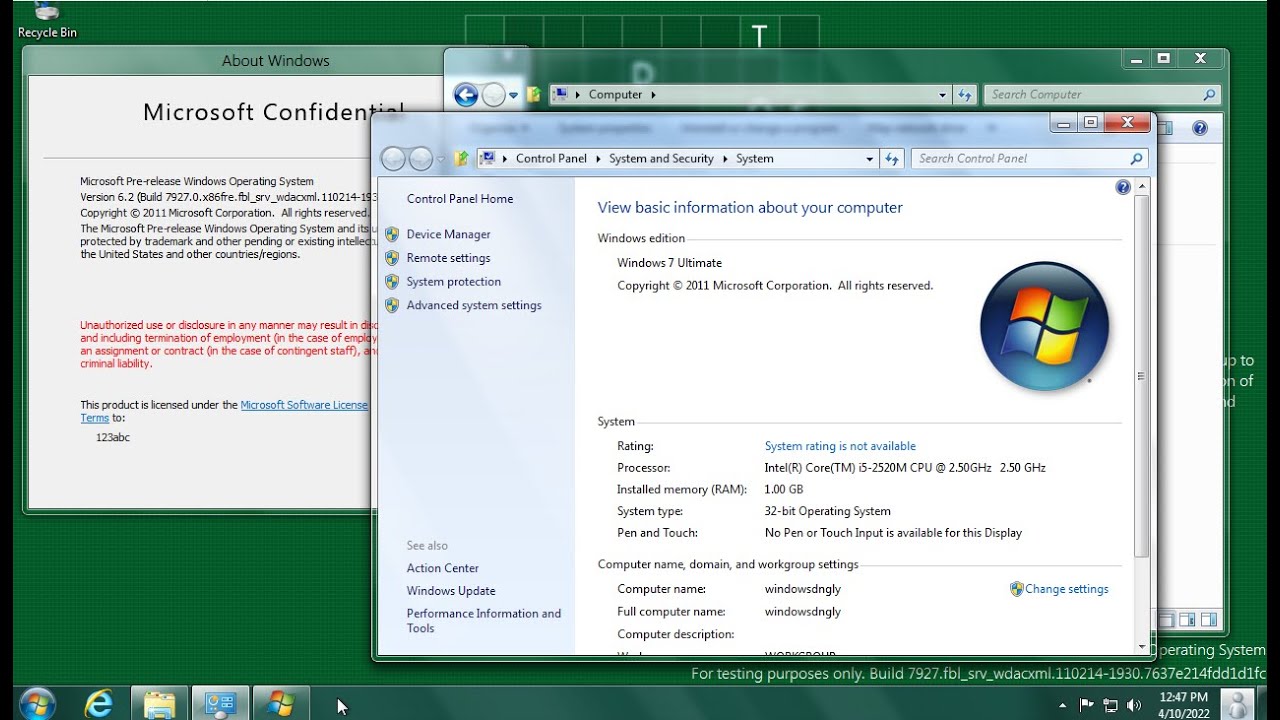The height and width of the screenshot is (720, 1280).
Task: Open Advanced system settings
Action: (474, 306)
